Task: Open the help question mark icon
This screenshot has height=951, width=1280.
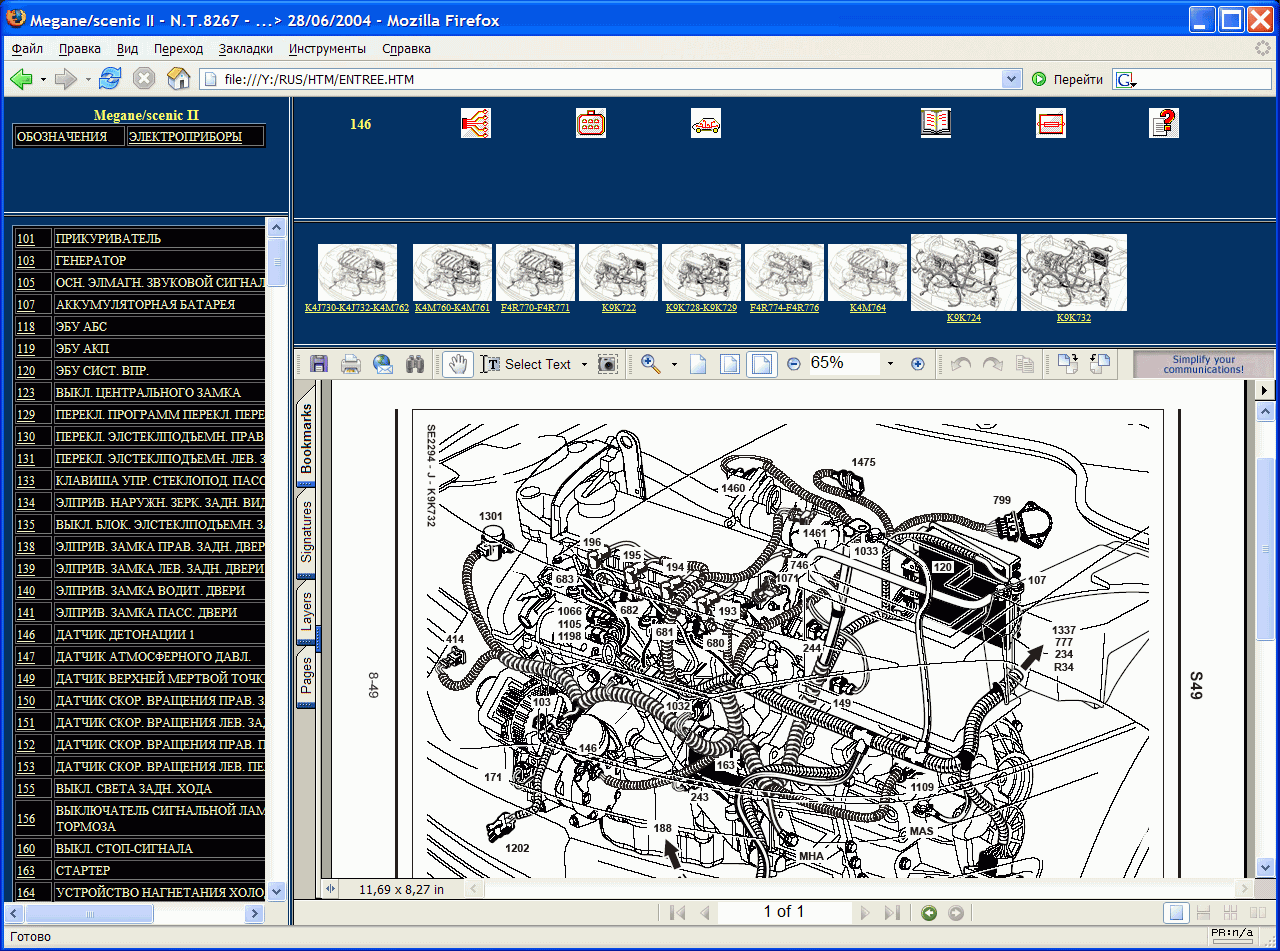Action: (x=1164, y=123)
